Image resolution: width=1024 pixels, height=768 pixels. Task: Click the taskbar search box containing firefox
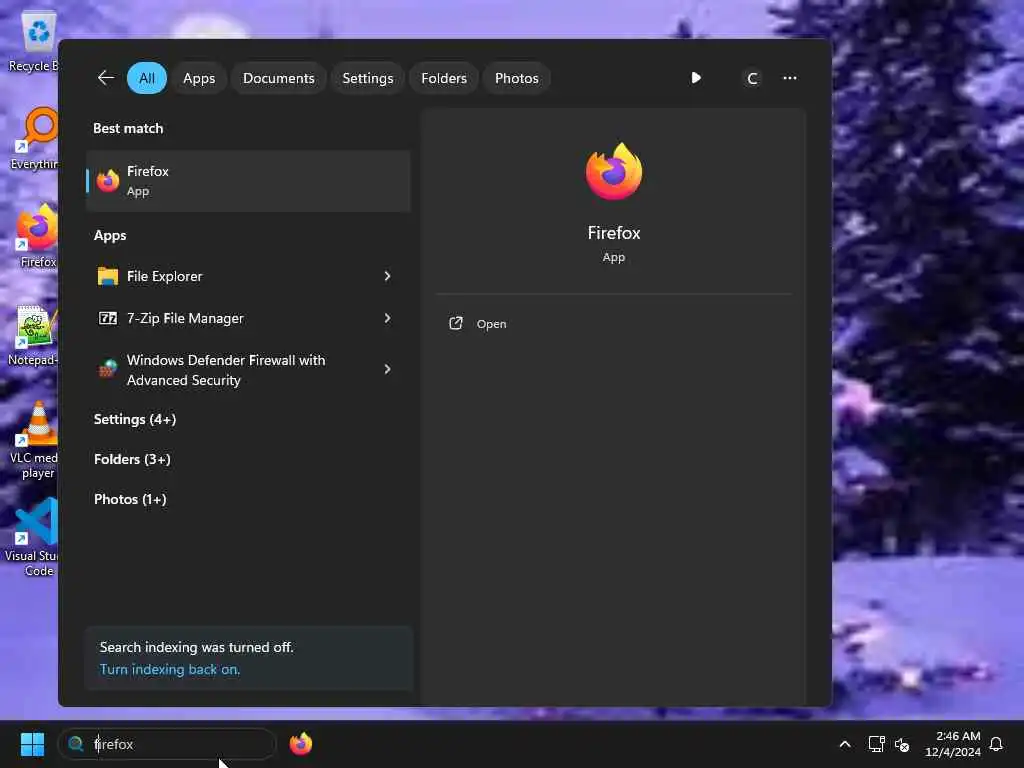167,744
